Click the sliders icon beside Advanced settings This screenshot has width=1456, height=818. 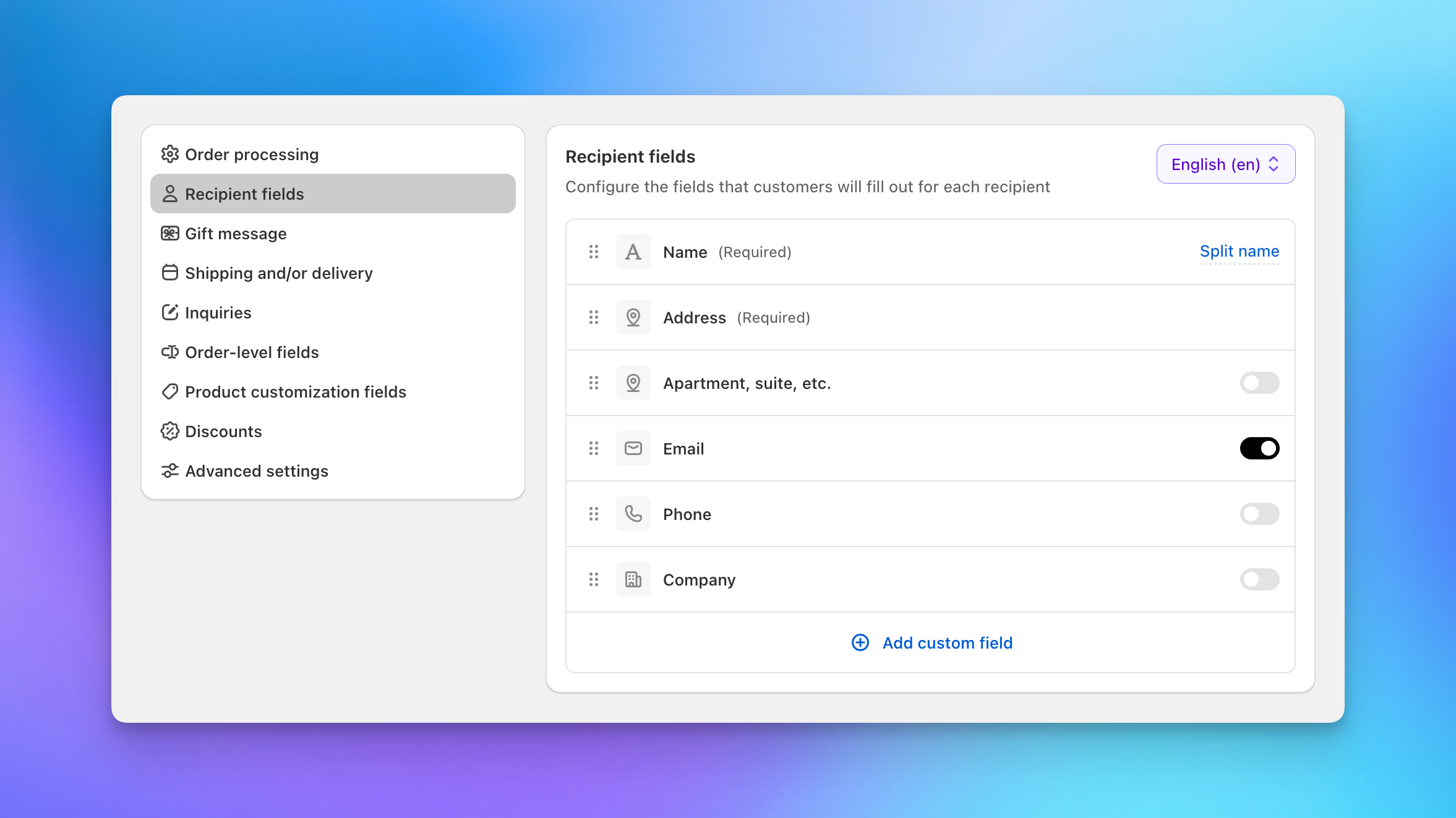[170, 471]
